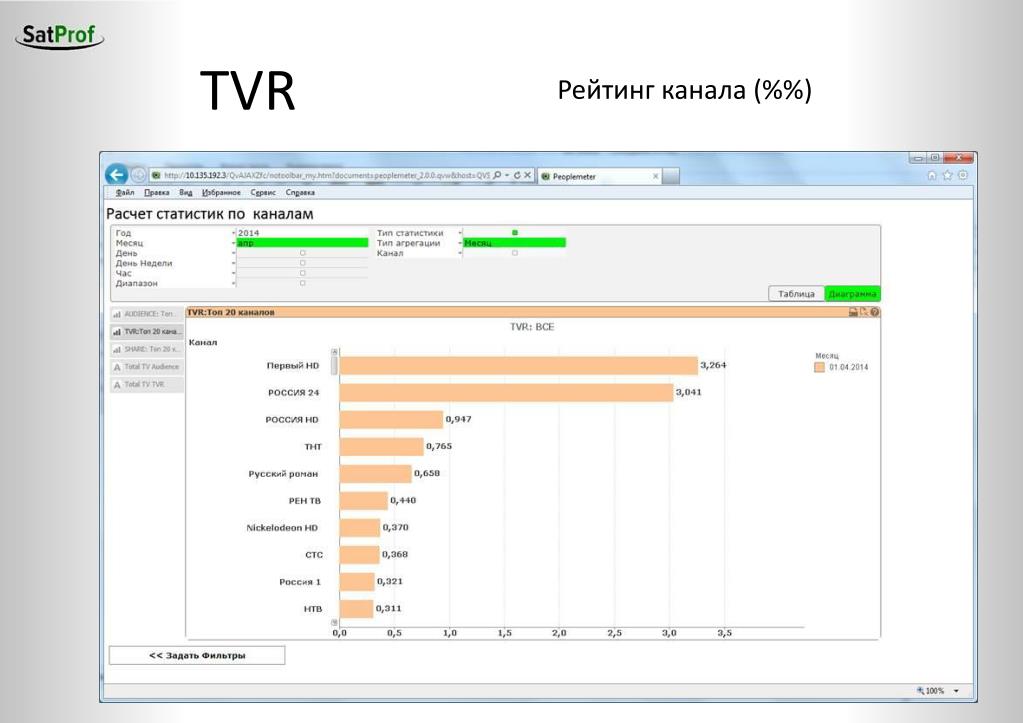
Task: Click the browser back arrow button
Action: [117, 174]
